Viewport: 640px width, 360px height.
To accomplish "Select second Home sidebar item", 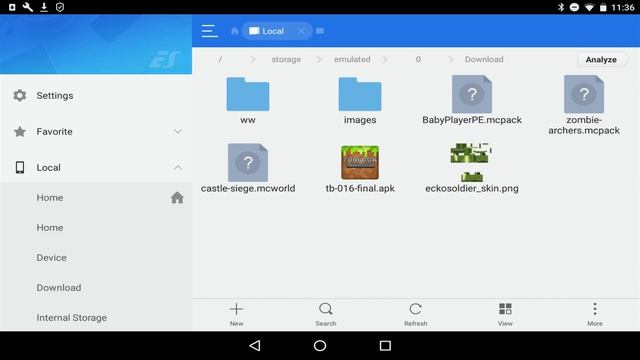I will [x=96, y=227].
